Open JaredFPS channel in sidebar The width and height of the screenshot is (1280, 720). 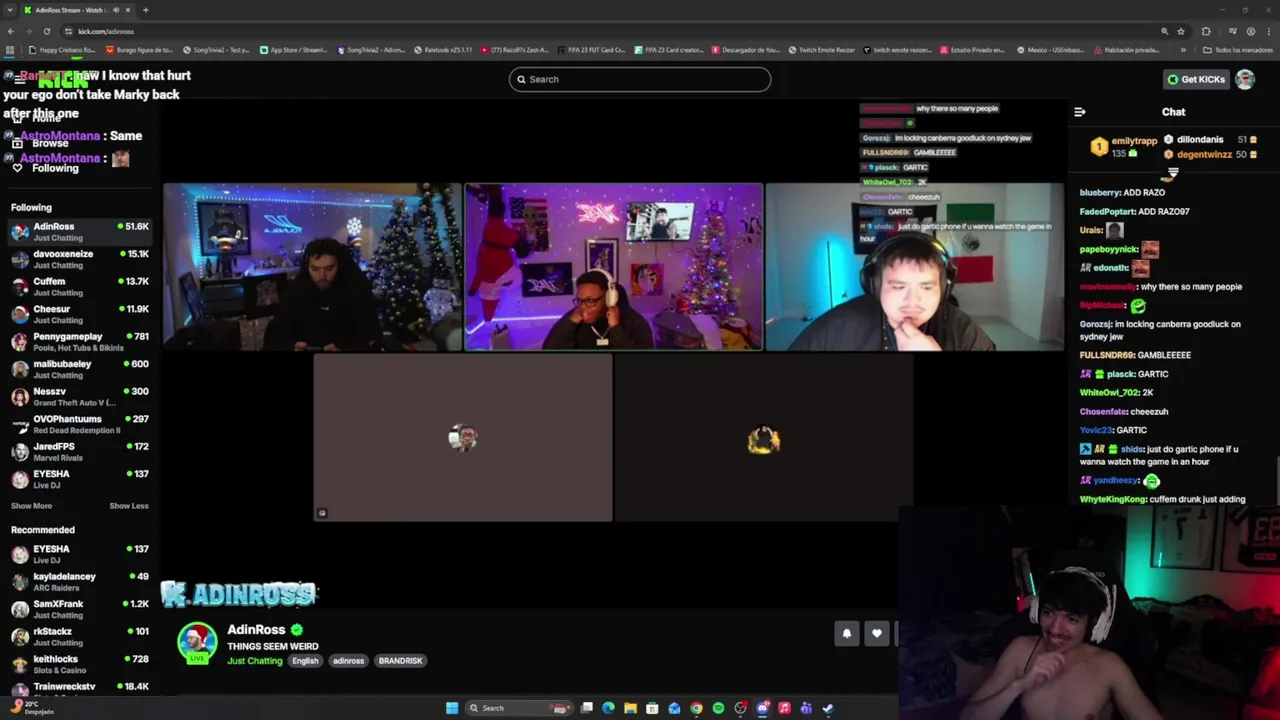pyautogui.click(x=80, y=452)
